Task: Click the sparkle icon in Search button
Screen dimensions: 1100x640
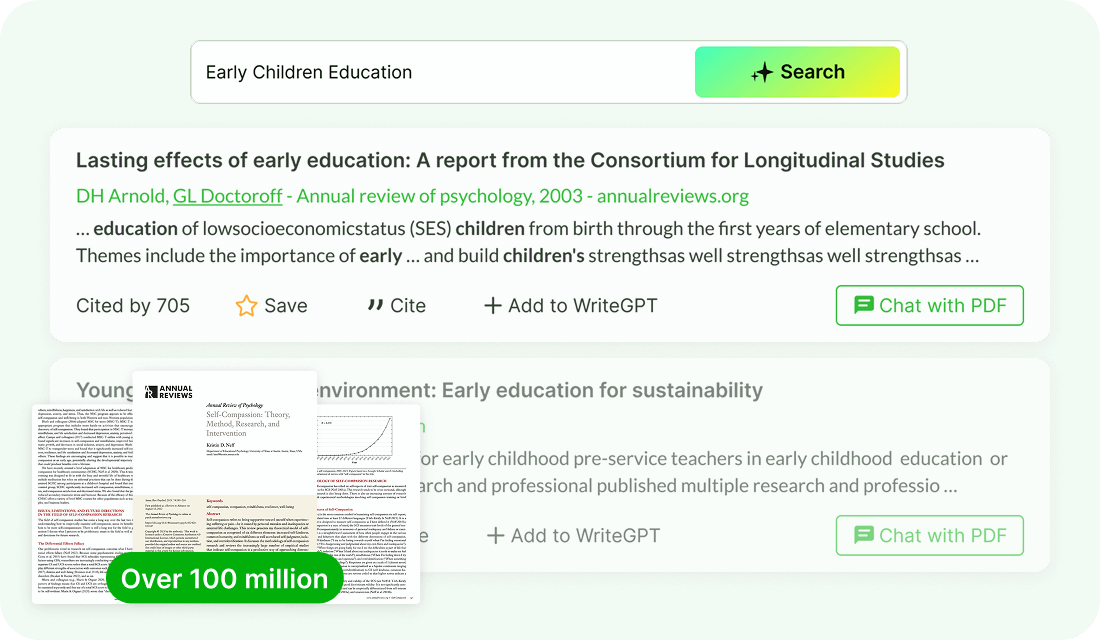Action: pyautogui.click(x=762, y=72)
